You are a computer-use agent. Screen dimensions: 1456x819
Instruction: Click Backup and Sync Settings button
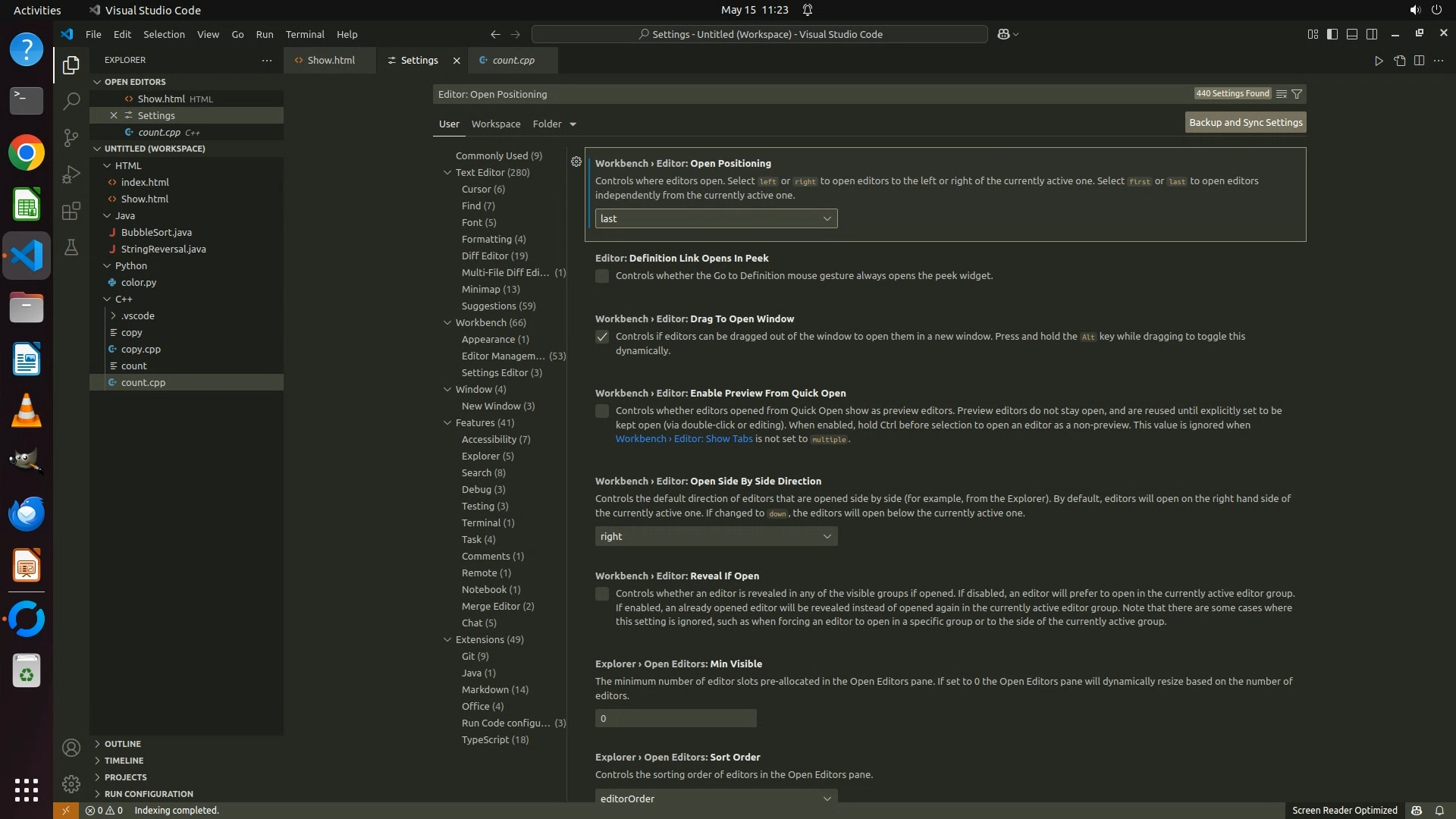pos(1245,122)
